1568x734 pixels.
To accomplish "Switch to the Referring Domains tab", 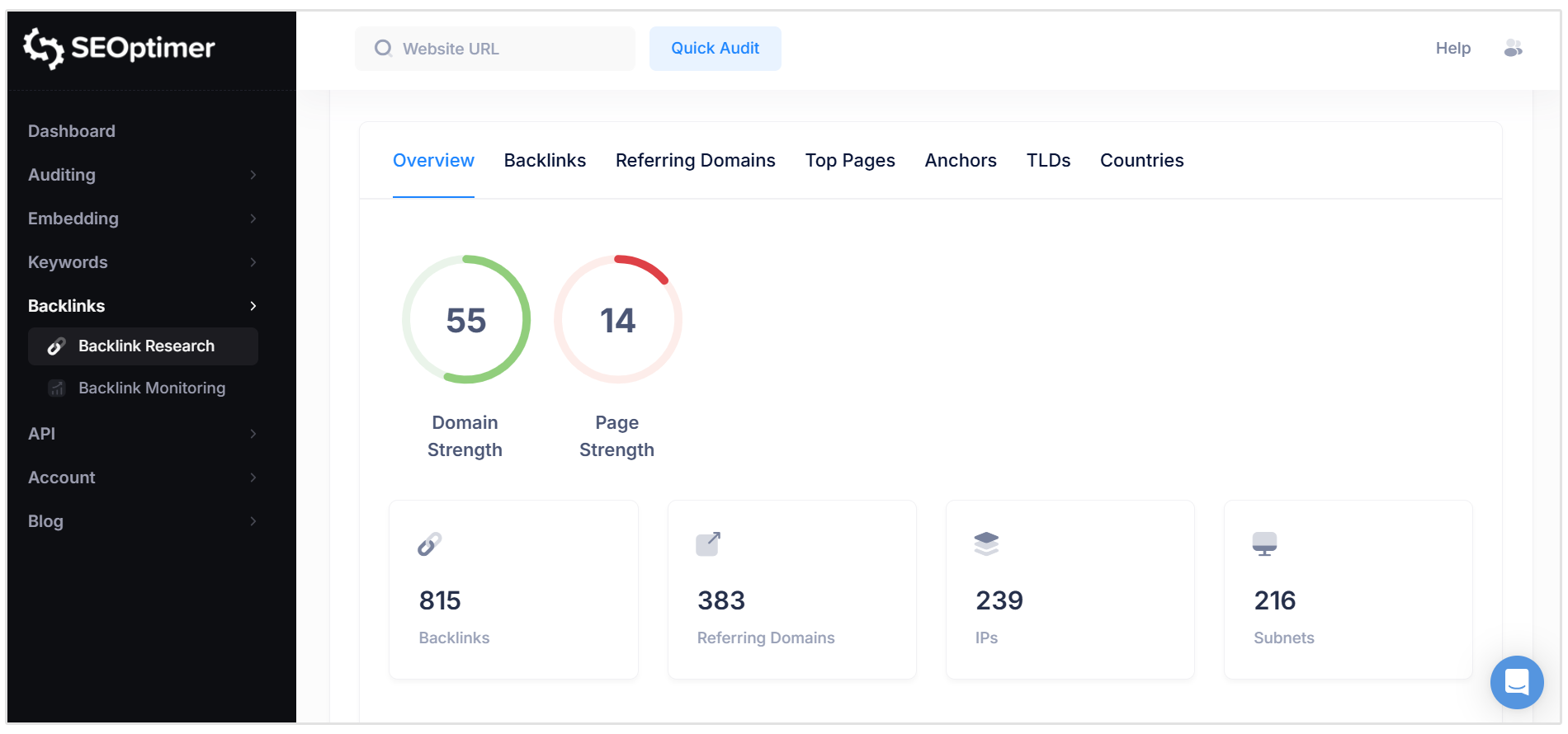I will (x=695, y=161).
